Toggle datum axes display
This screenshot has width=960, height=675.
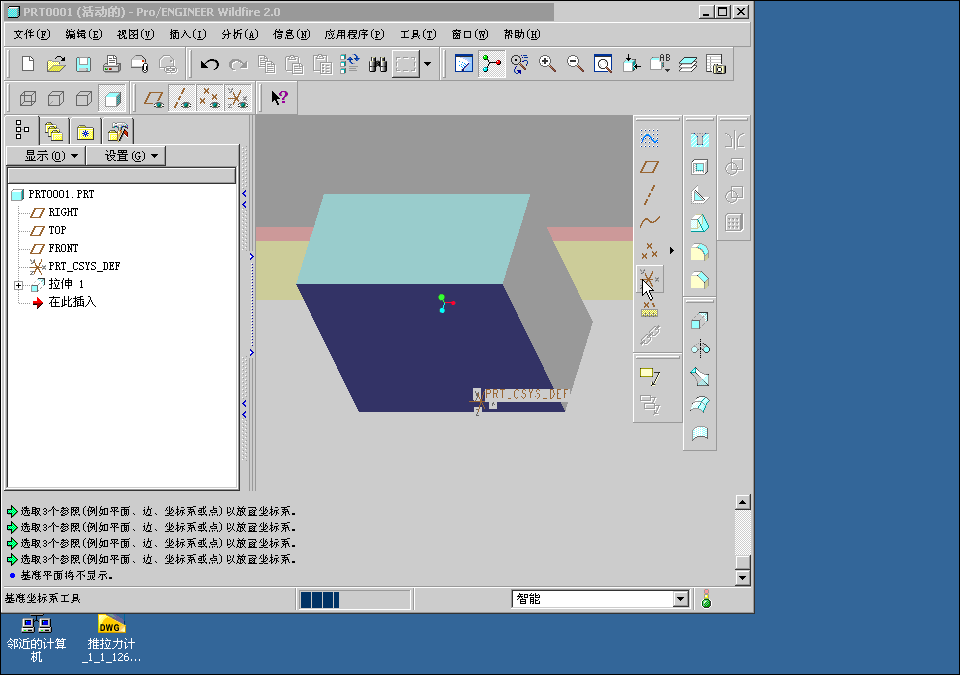pyautogui.click(x=182, y=98)
